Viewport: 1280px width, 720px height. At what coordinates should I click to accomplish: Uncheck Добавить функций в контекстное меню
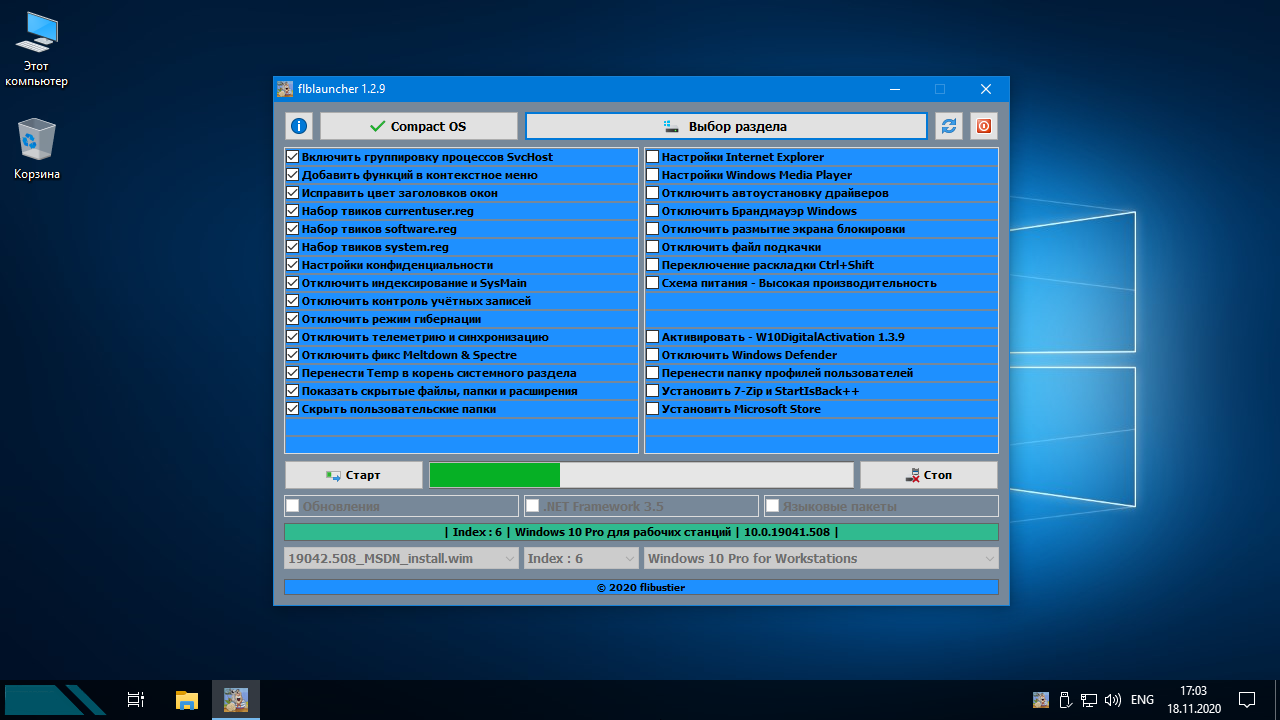[x=293, y=175]
